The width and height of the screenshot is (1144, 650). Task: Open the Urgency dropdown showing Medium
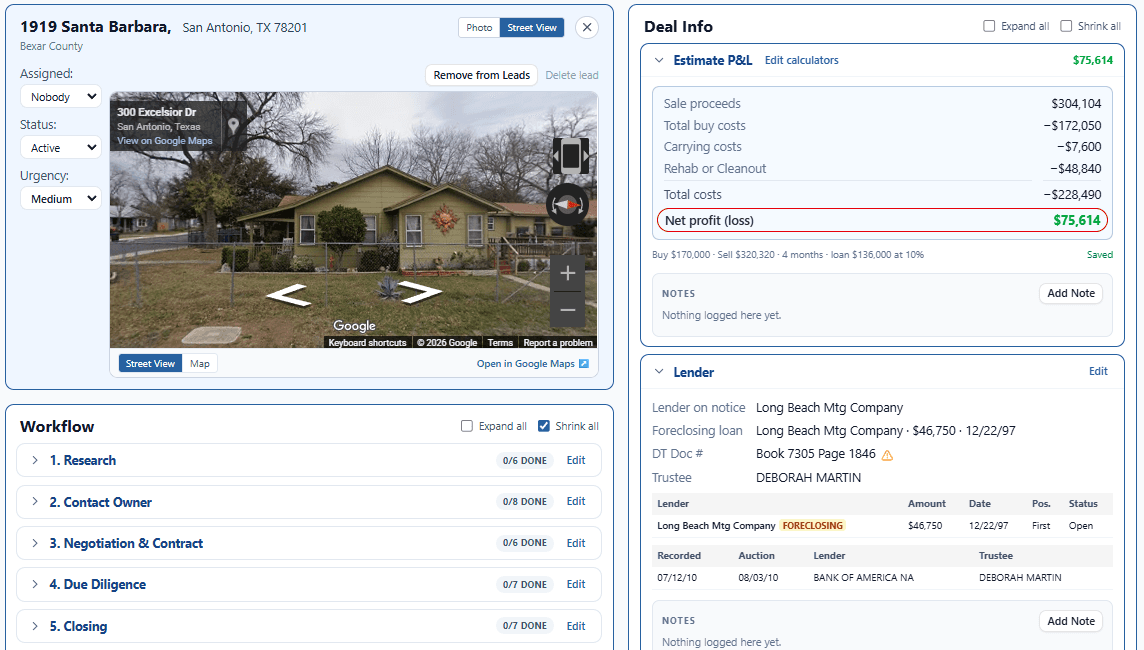(61, 198)
